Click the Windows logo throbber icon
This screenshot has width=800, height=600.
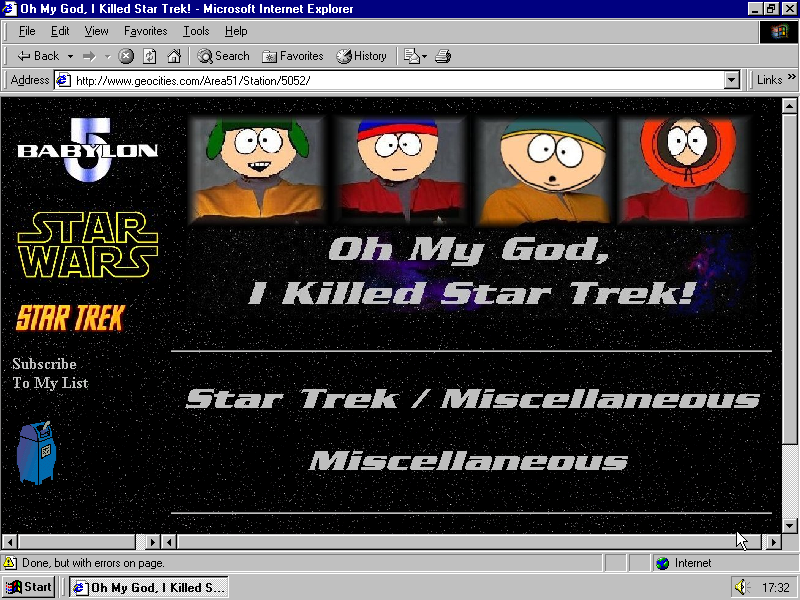coord(779,32)
